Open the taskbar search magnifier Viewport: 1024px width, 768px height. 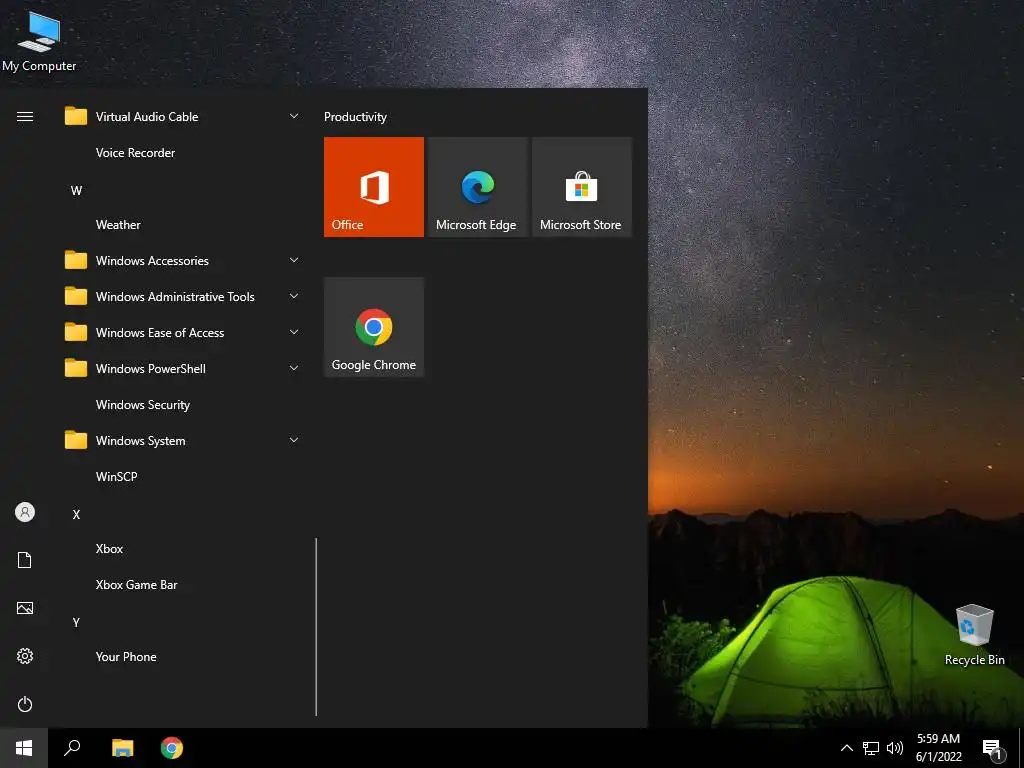72,748
